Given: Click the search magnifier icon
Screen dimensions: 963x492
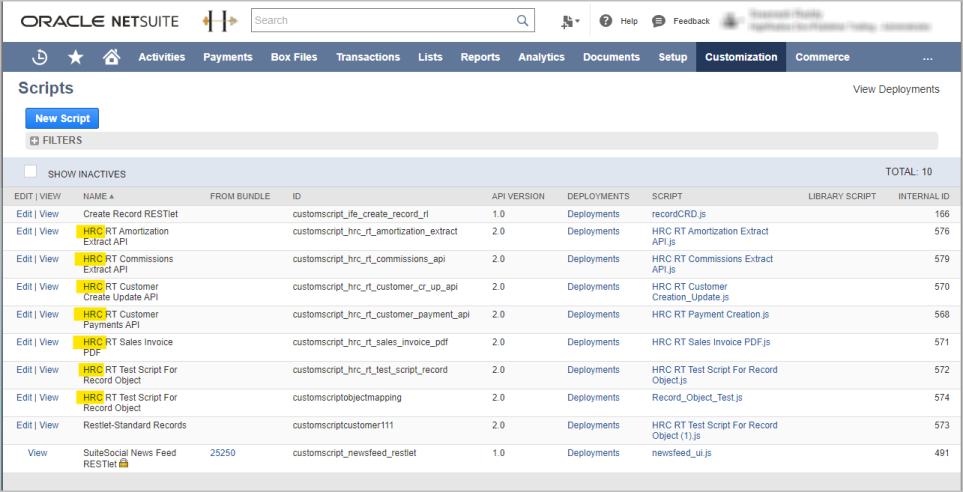Looking at the screenshot, I should point(522,20).
